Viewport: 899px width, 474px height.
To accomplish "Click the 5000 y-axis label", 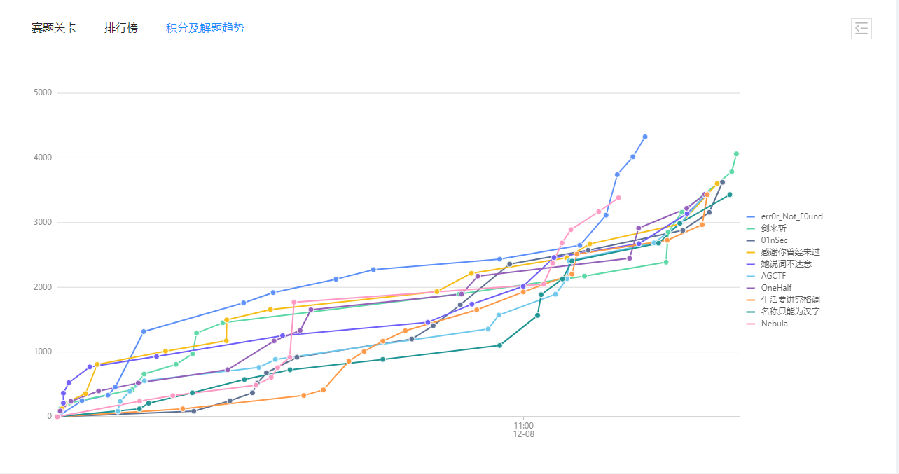I will (x=43, y=92).
